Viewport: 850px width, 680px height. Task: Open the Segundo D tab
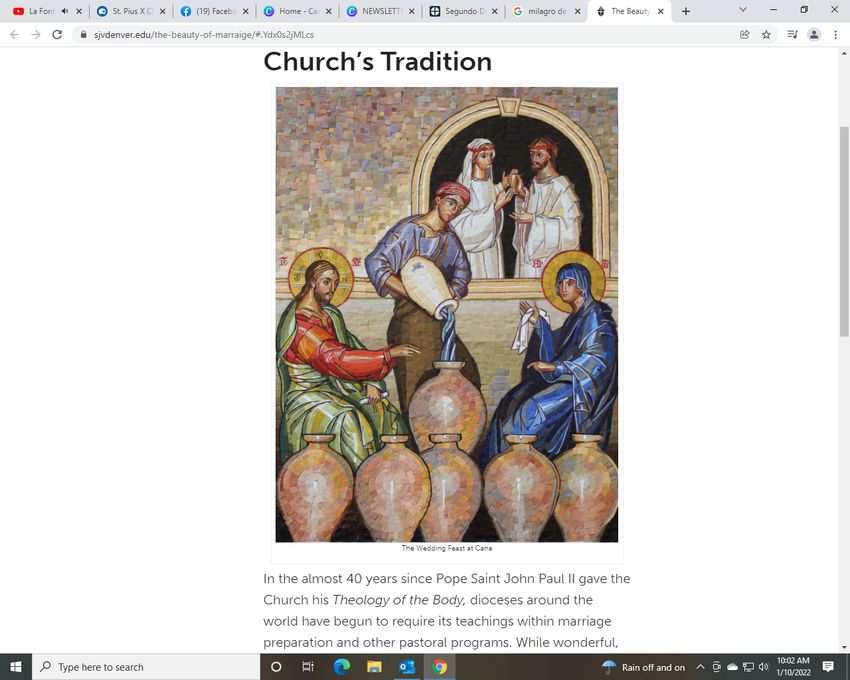[464, 11]
